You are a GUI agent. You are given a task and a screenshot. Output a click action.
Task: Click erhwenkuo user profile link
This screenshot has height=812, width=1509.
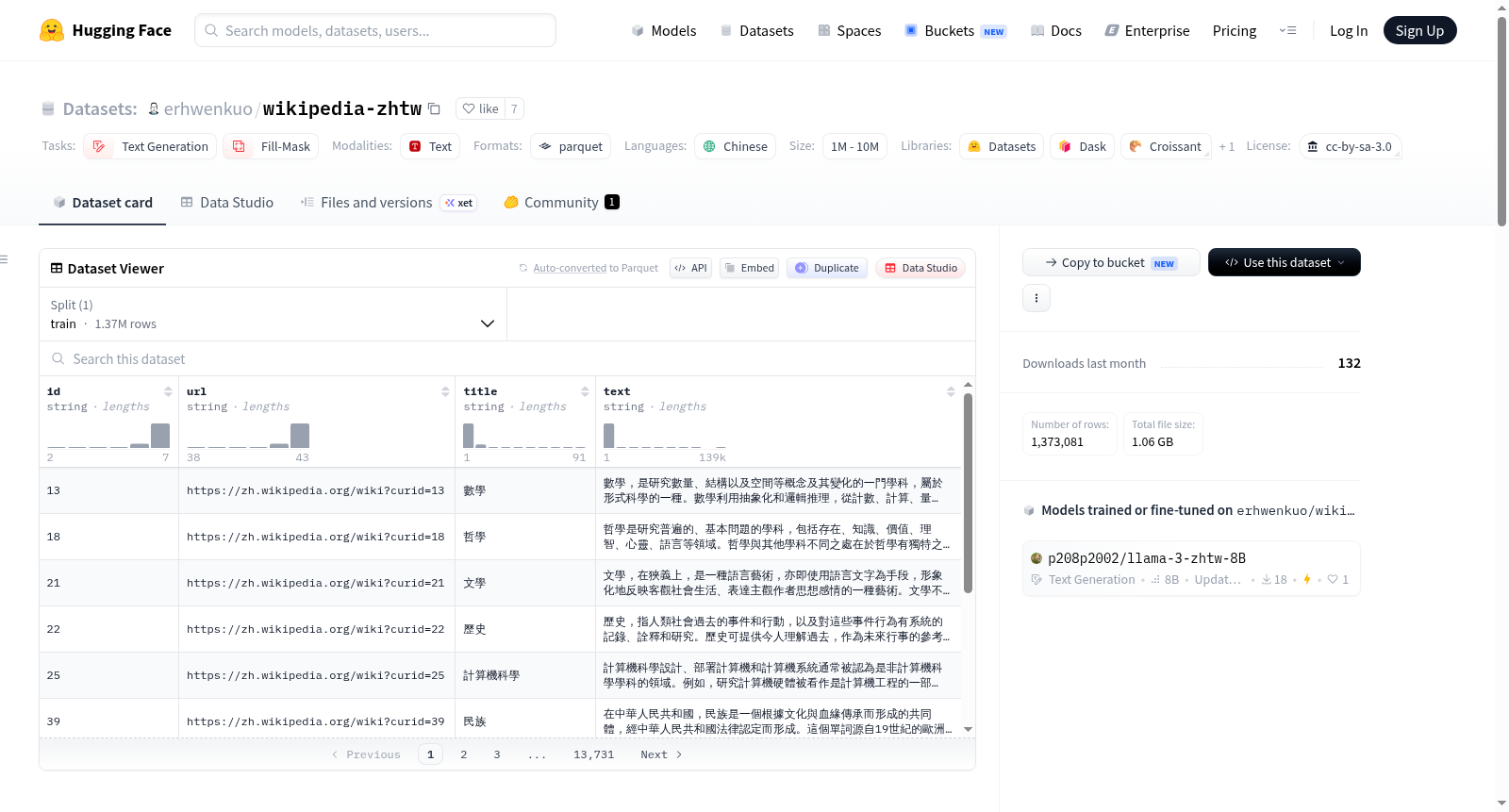point(207,108)
